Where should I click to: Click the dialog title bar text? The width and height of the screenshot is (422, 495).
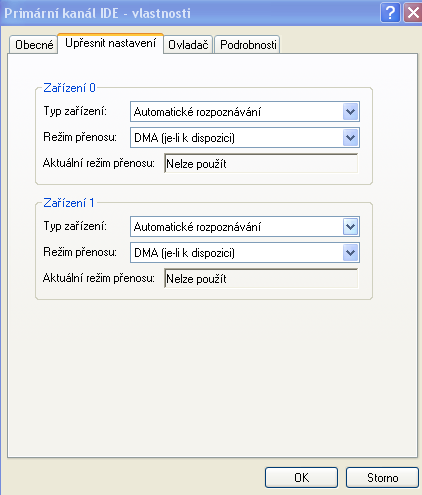point(97,13)
